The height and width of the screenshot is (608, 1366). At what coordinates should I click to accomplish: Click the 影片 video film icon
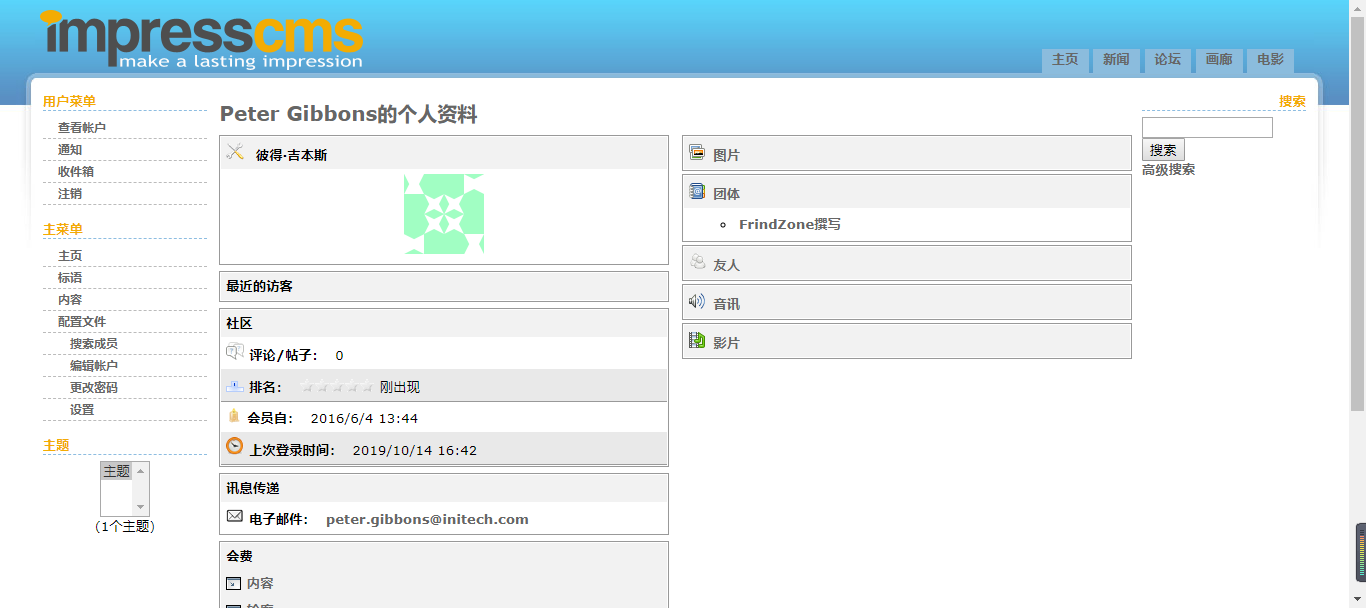697,341
